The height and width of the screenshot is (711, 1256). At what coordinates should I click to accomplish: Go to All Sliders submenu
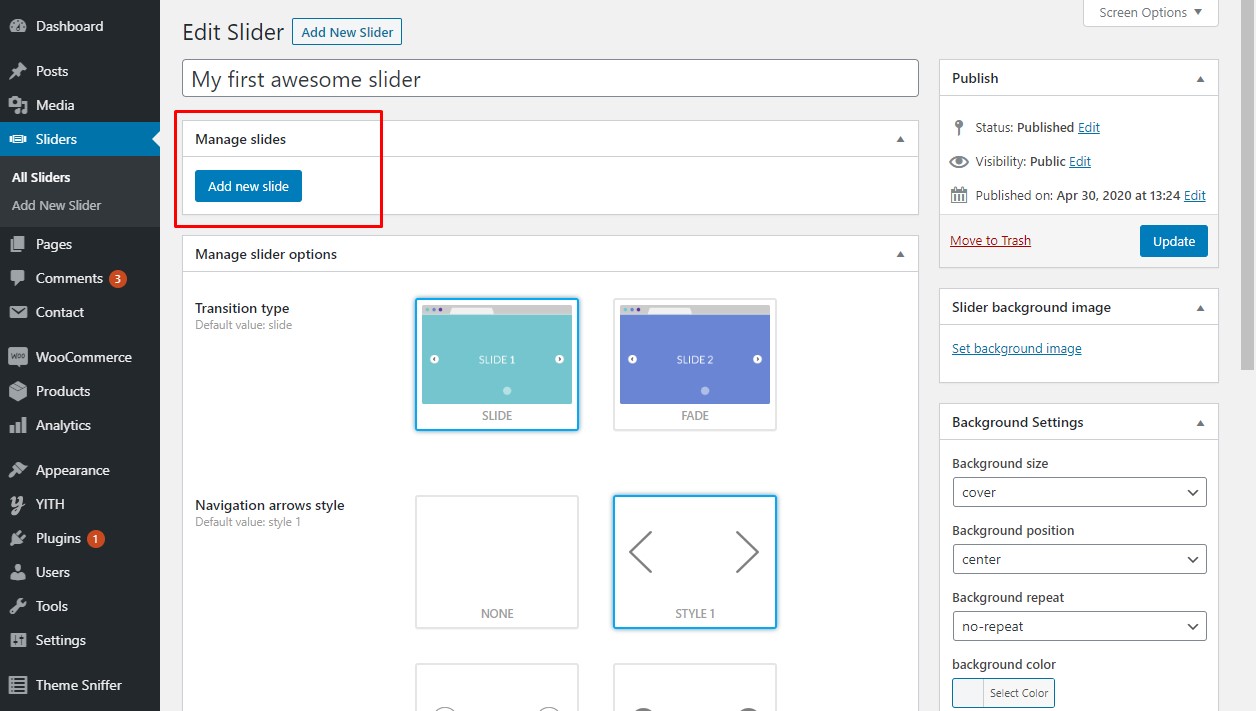pos(41,177)
